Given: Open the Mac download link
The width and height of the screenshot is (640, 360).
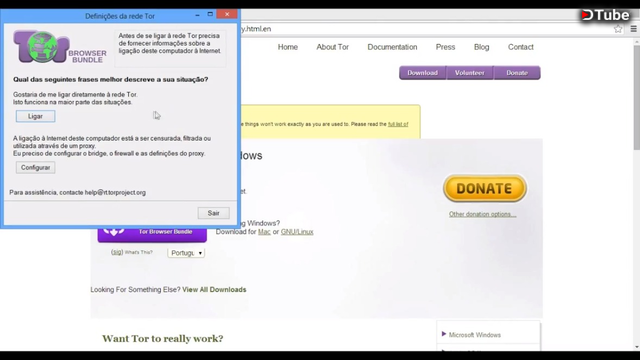Looking at the screenshot, I should pyautogui.click(x=264, y=232).
